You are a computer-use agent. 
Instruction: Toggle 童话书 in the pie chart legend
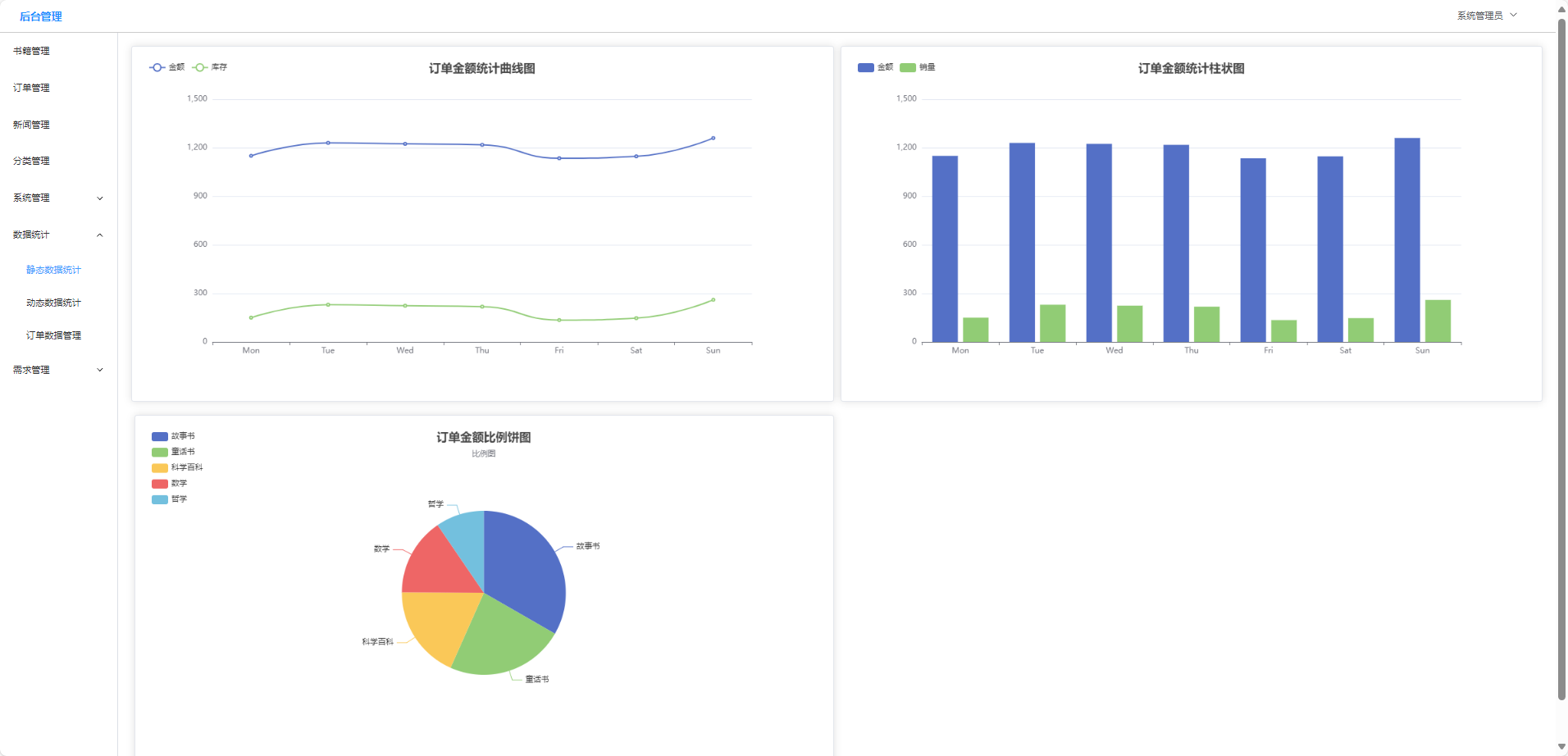point(173,452)
